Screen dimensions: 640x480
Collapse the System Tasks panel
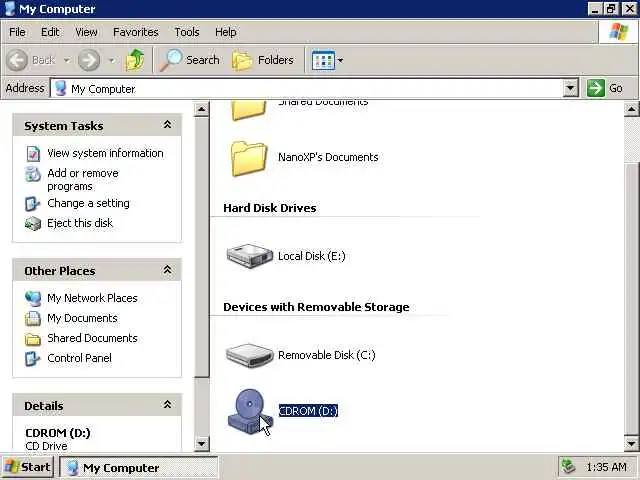pyautogui.click(x=167, y=125)
